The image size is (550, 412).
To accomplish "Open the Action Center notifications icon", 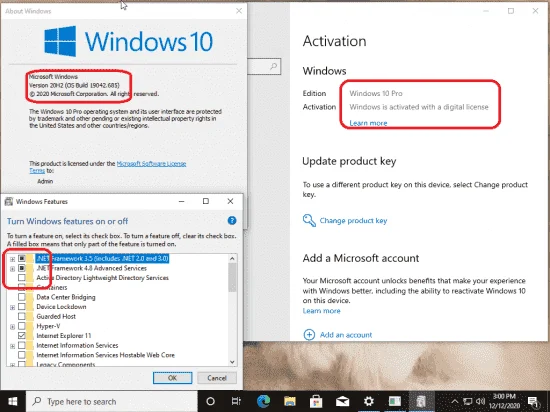I will tap(533, 401).
